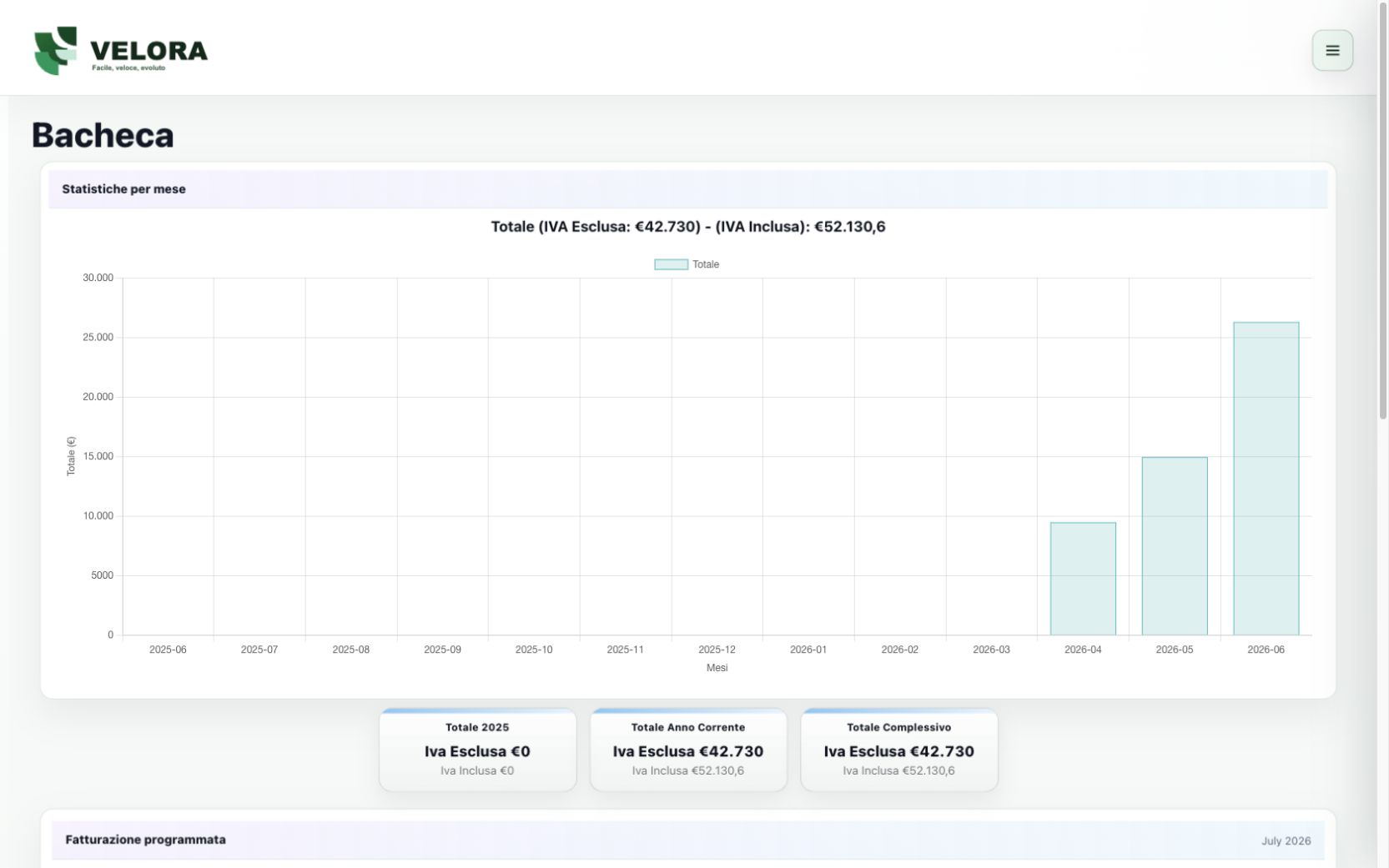Screen dimensions: 1389x868
Task: Click the Mesi axis title
Action: (717, 668)
